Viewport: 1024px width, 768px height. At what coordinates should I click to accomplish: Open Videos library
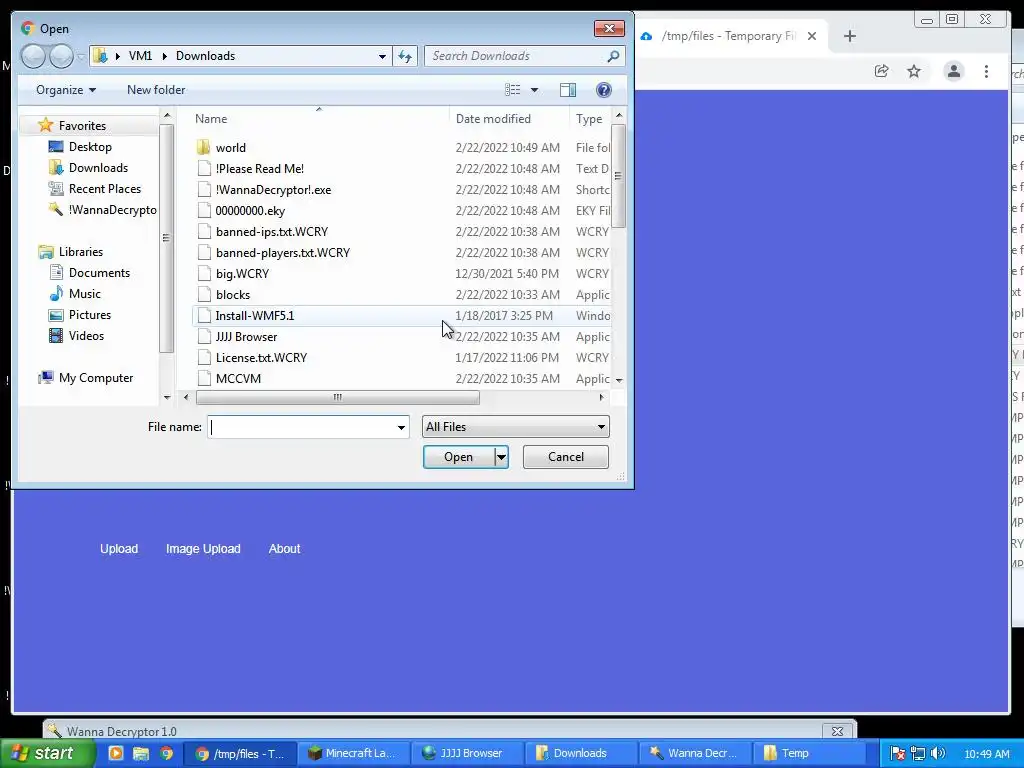(86, 336)
